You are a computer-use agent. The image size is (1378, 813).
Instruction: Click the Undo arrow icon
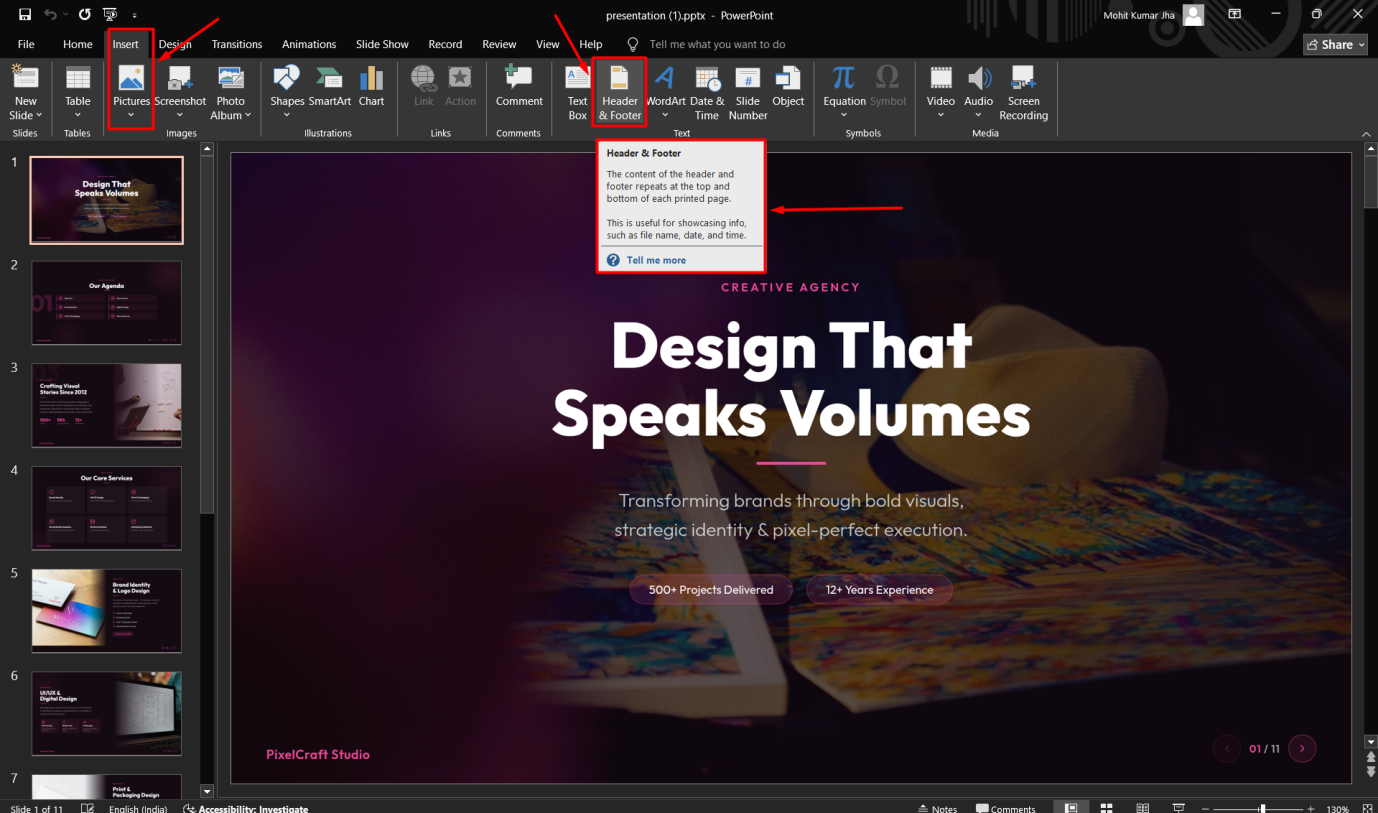click(50, 15)
